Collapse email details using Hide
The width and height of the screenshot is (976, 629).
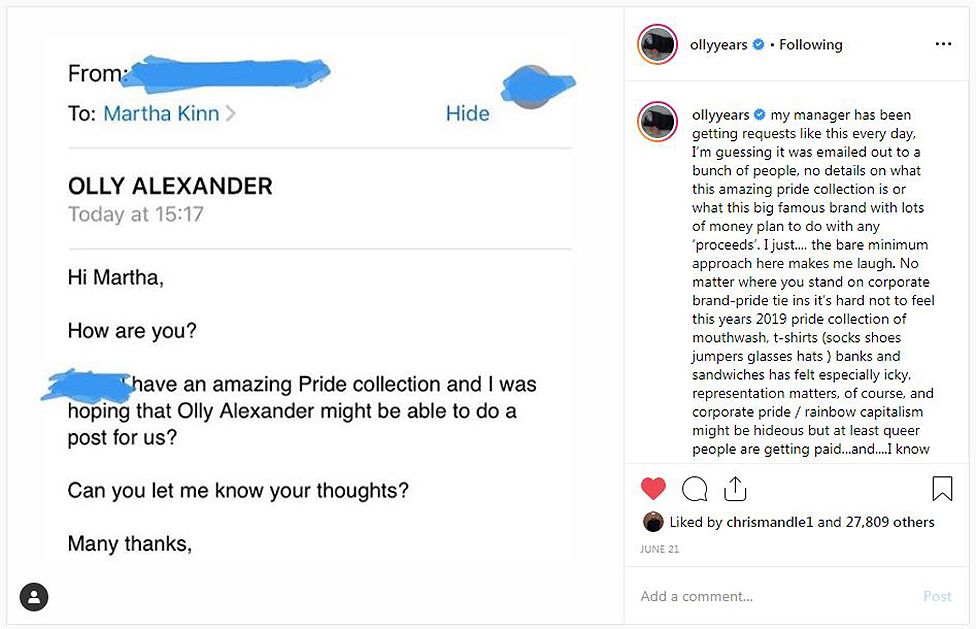coord(467,113)
